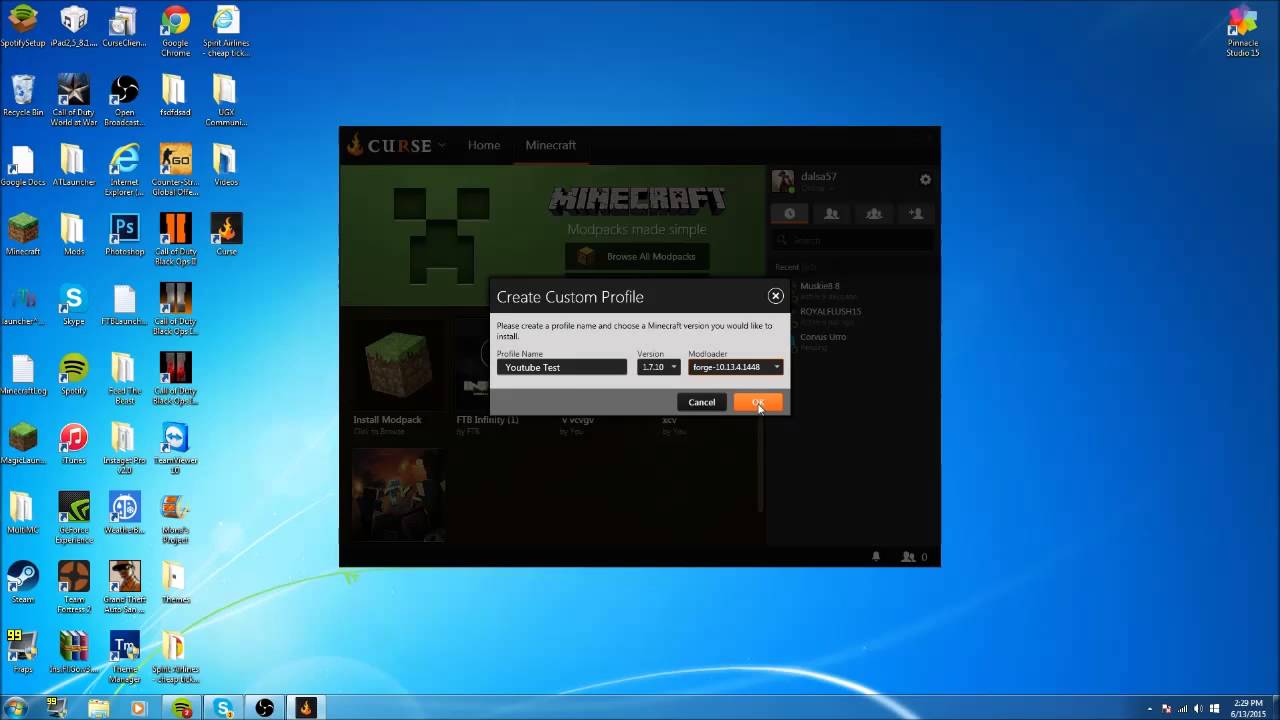Select the friends list icon tab
This screenshot has height=720, width=1280.
point(831,213)
